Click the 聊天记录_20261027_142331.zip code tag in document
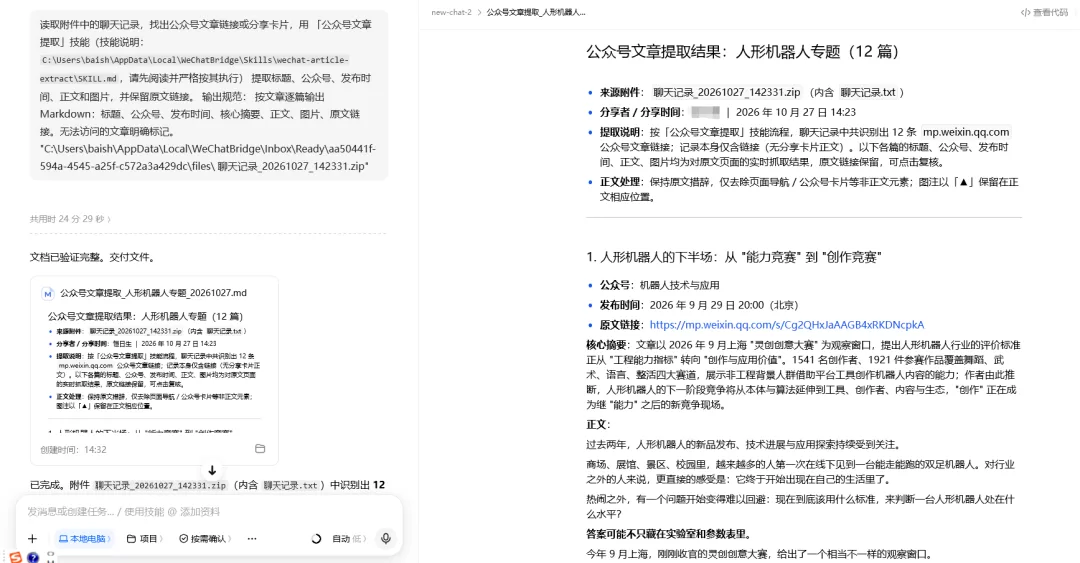Image resolution: width=1080 pixels, height=563 pixels. [x=727, y=92]
